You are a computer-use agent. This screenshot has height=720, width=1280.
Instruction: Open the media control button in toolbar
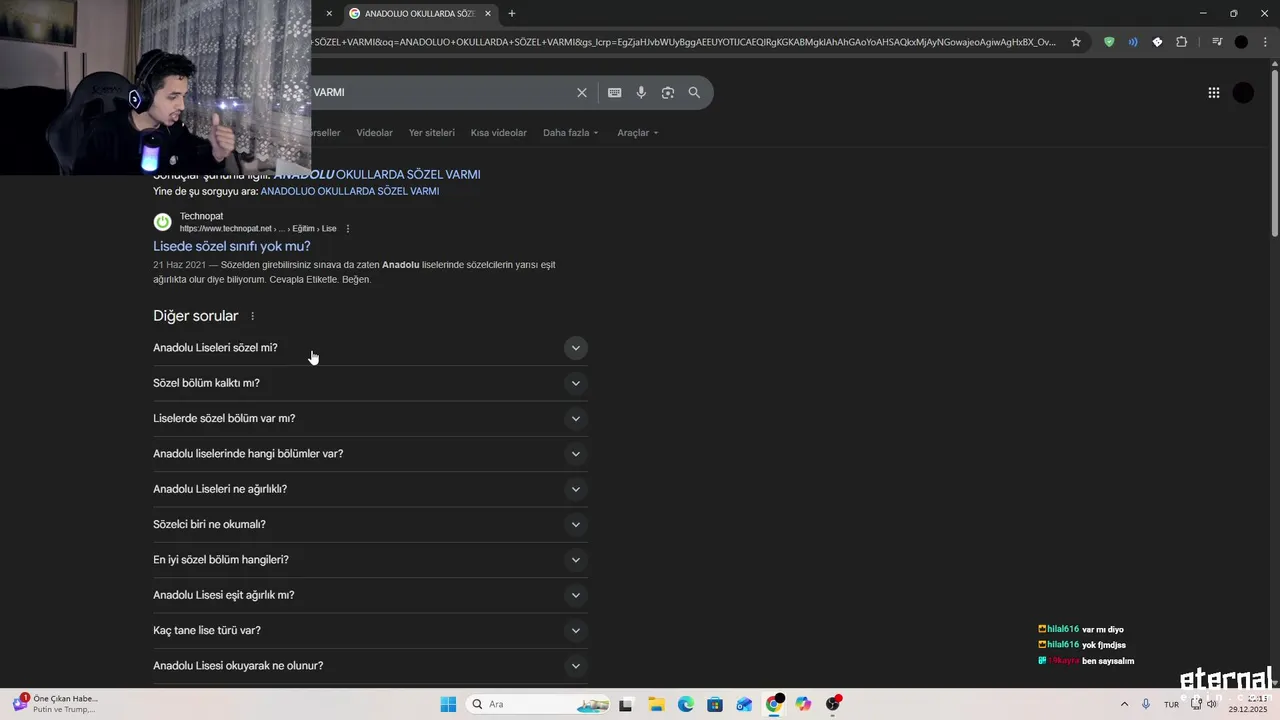point(1217,42)
